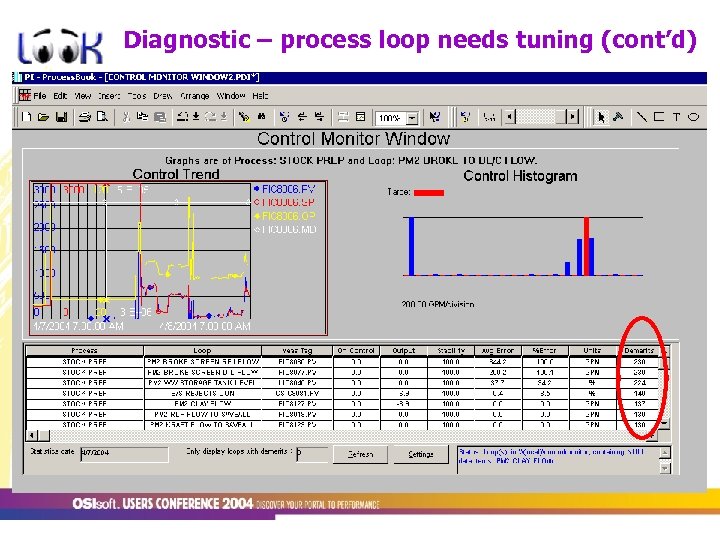The width and height of the screenshot is (720, 540).
Task: Click the table horizontal scrollbar left arrow
Action: click(32, 434)
